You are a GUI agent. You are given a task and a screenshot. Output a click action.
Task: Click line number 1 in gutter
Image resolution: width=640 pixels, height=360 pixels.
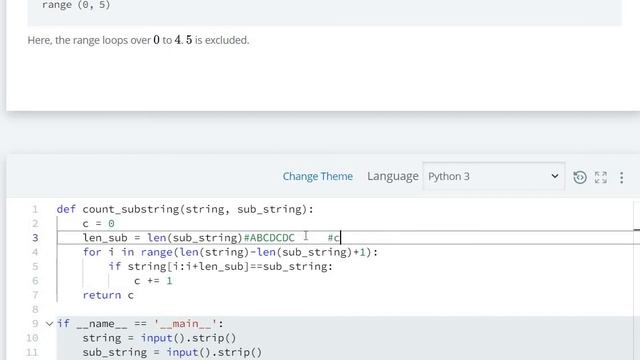tap(35, 209)
